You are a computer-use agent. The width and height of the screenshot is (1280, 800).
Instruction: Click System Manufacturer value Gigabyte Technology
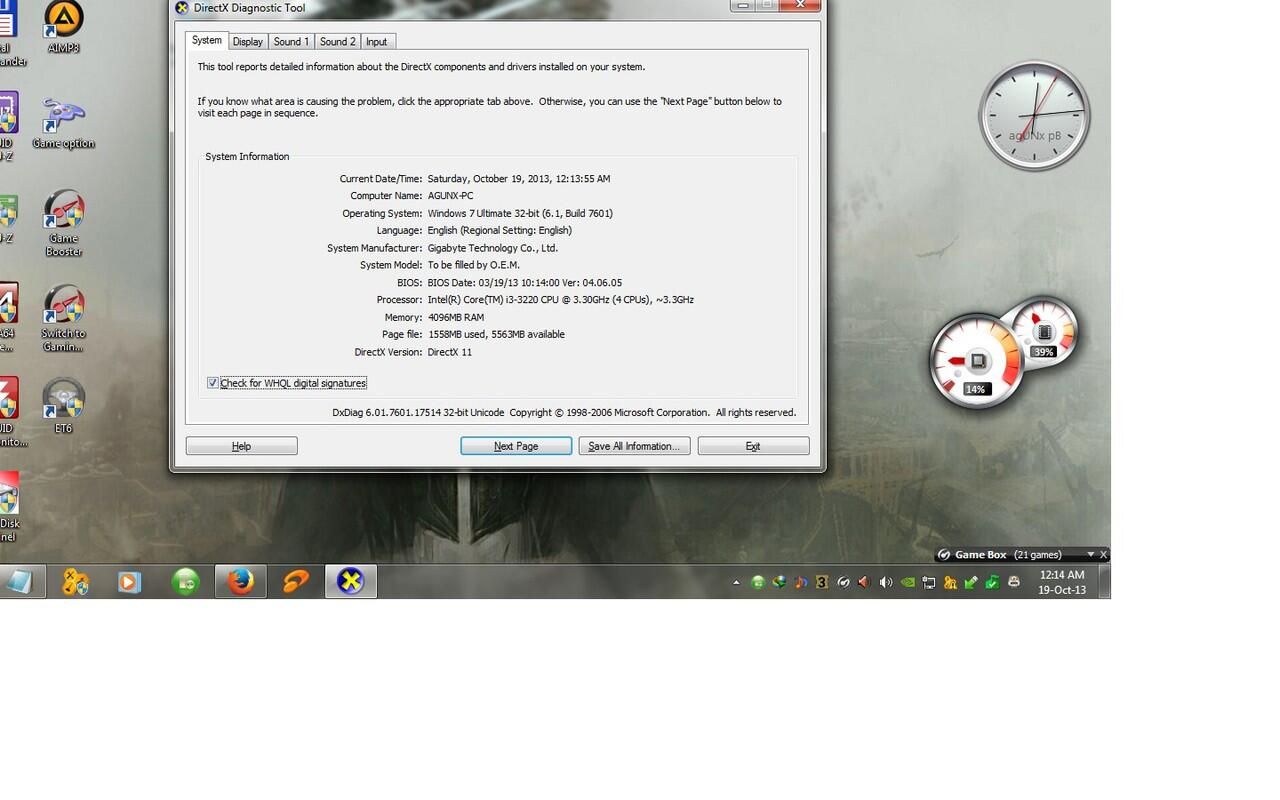point(492,248)
